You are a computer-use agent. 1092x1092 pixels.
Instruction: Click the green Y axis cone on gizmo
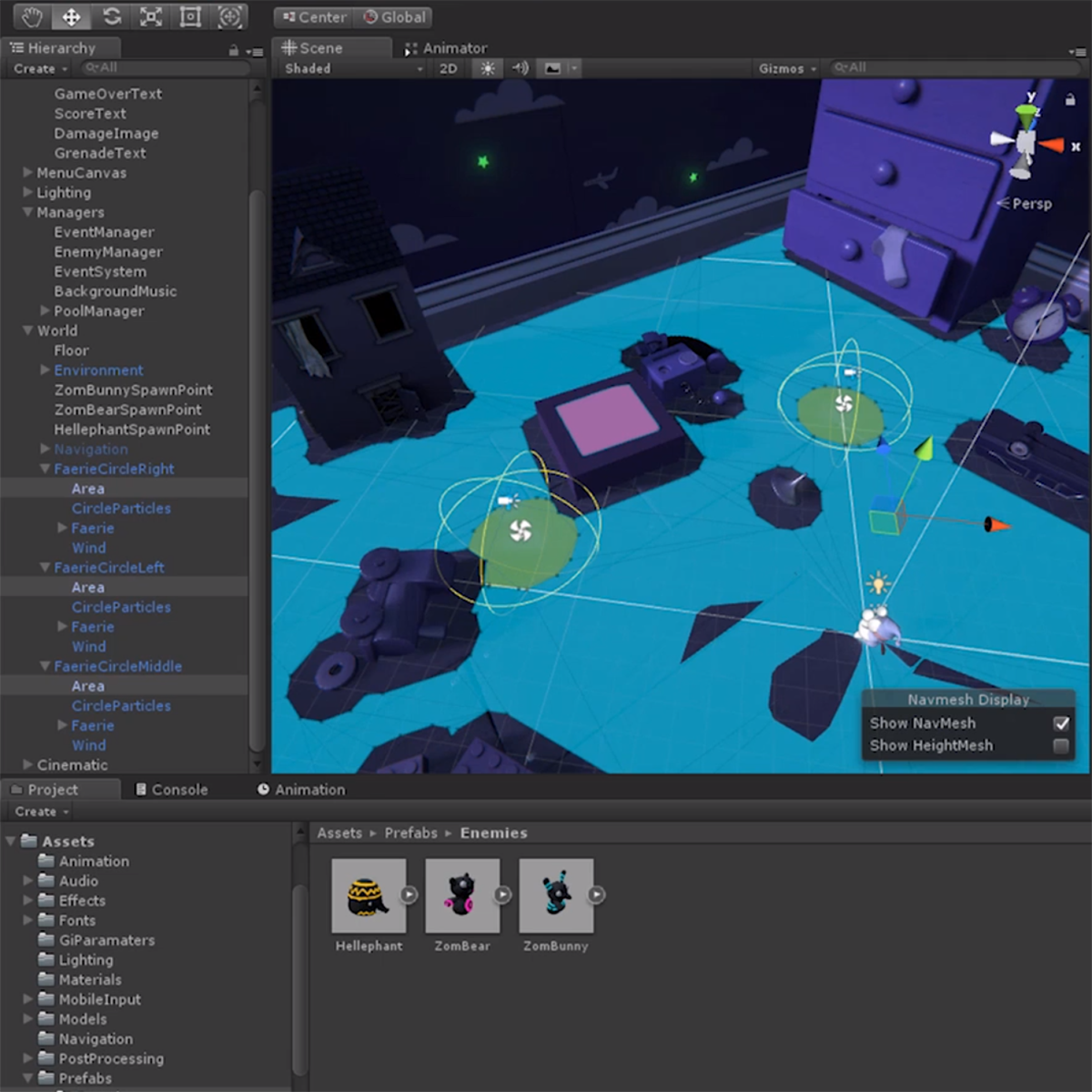(1026, 115)
